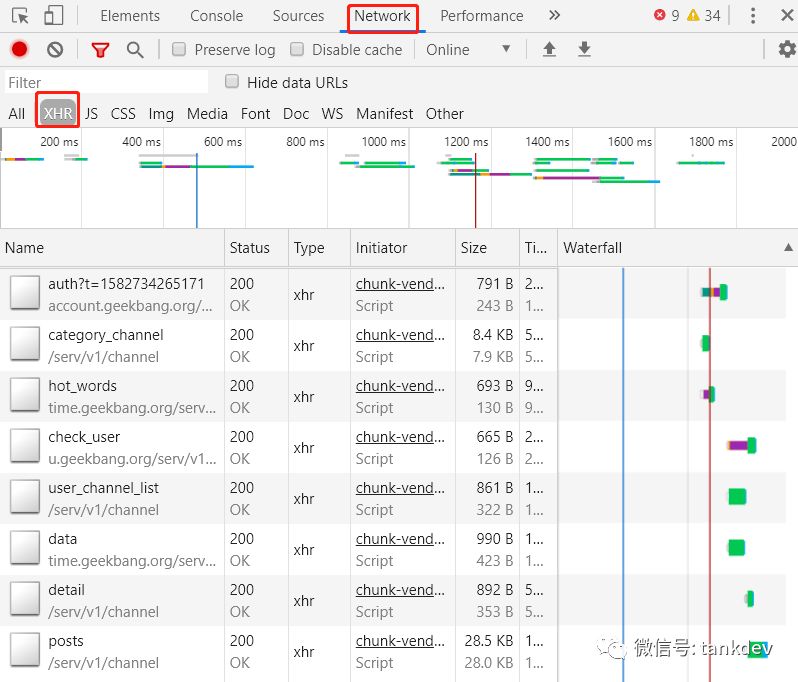The height and width of the screenshot is (682, 798).
Task: Switch to the Performance tab
Action: [x=481, y=16]
